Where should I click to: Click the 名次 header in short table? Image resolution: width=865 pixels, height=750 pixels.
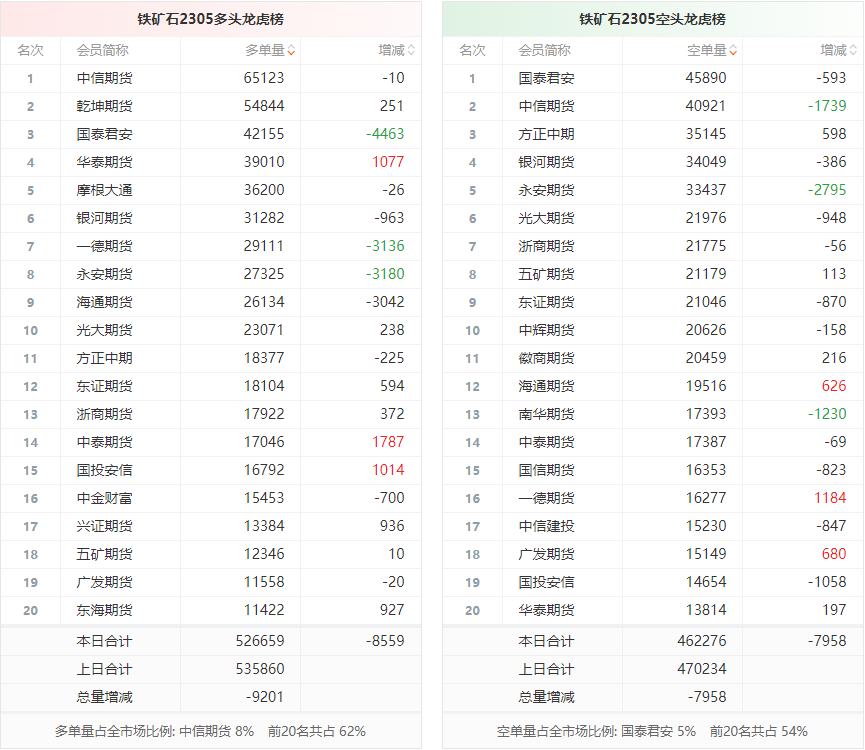pos(472,50)
